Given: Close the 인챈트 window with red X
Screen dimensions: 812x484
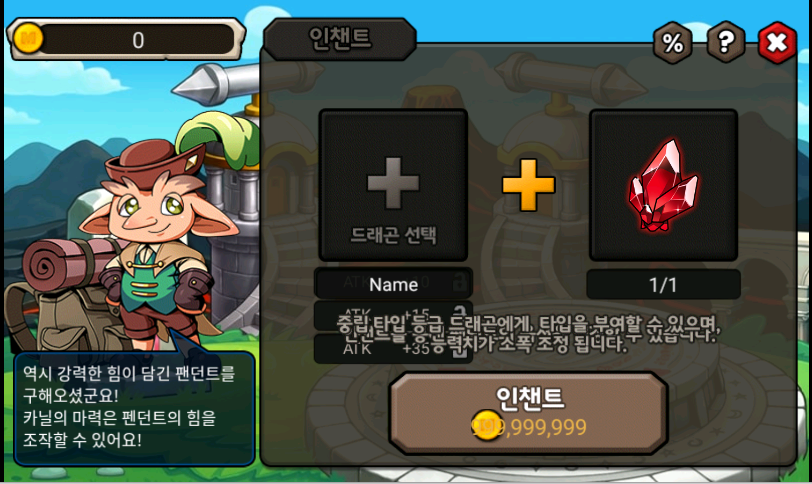Looking at the screenshot, I should tap(777, 42).
